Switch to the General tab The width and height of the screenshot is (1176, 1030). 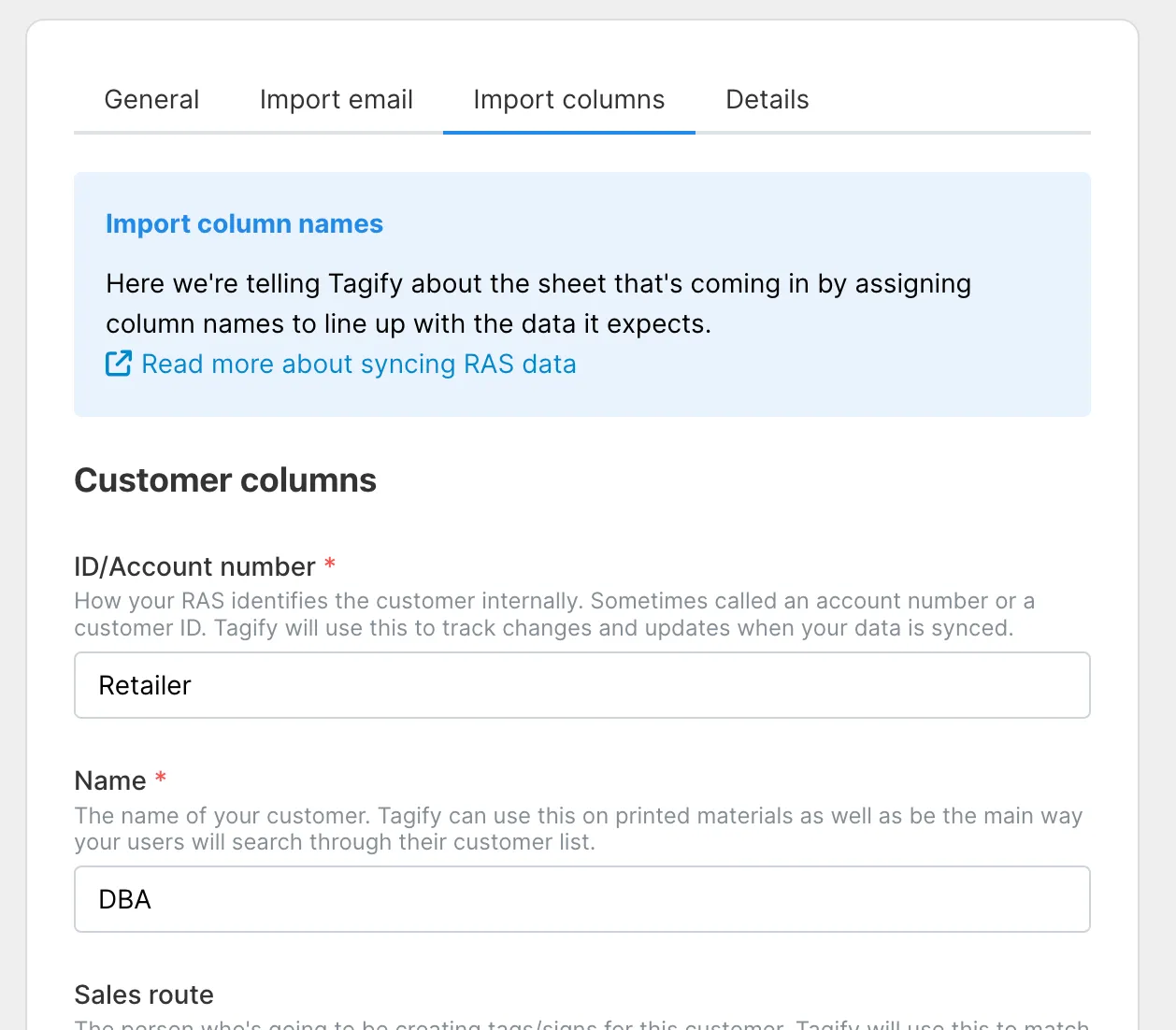pos(151,99)
